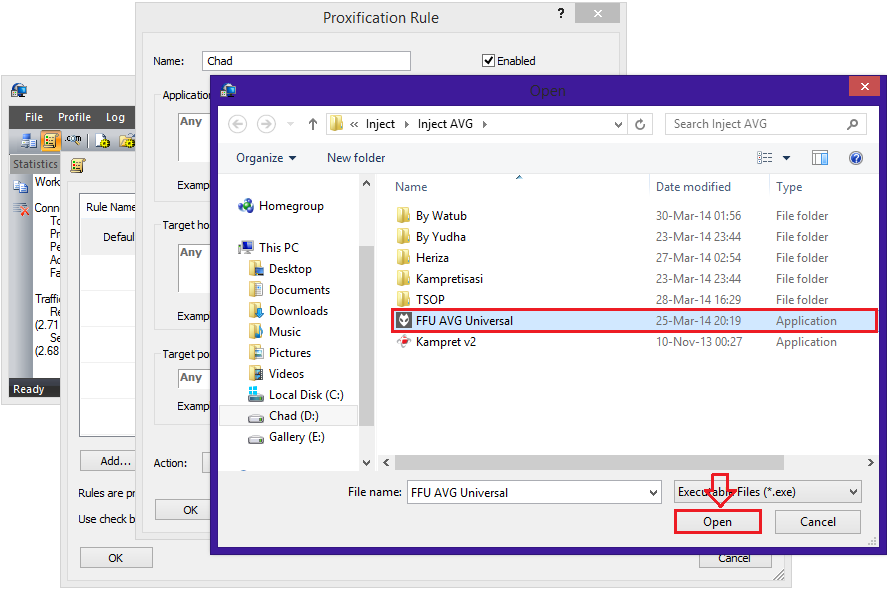Image resolution: width=887 pixels, height=591 pixels.
Task: Click the Open button
Action: point(717,521)
